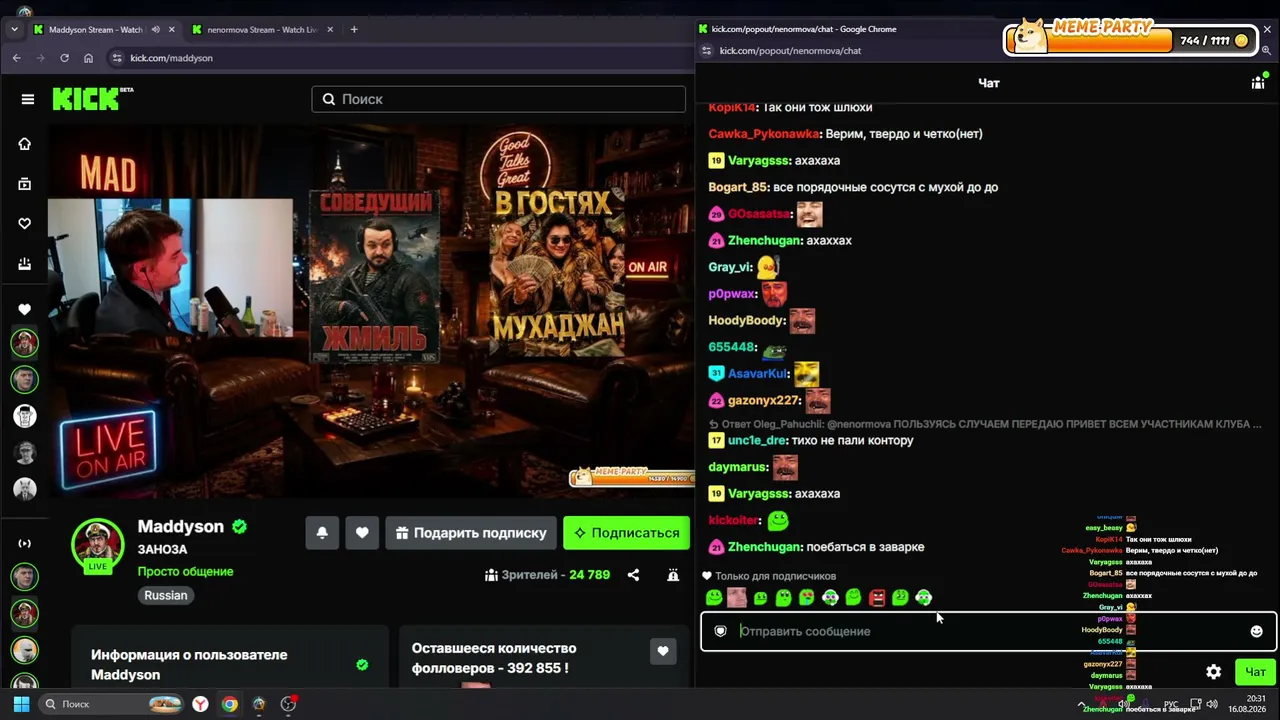Mute the Maddyson Stream tab audio
This screenshot has height=720, width=1280.
coord(155,30)
